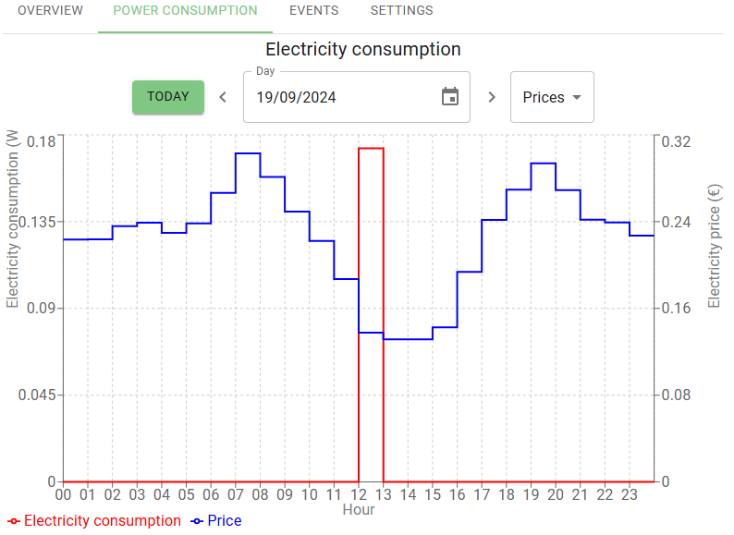Open the Events tab

[314, 11]
